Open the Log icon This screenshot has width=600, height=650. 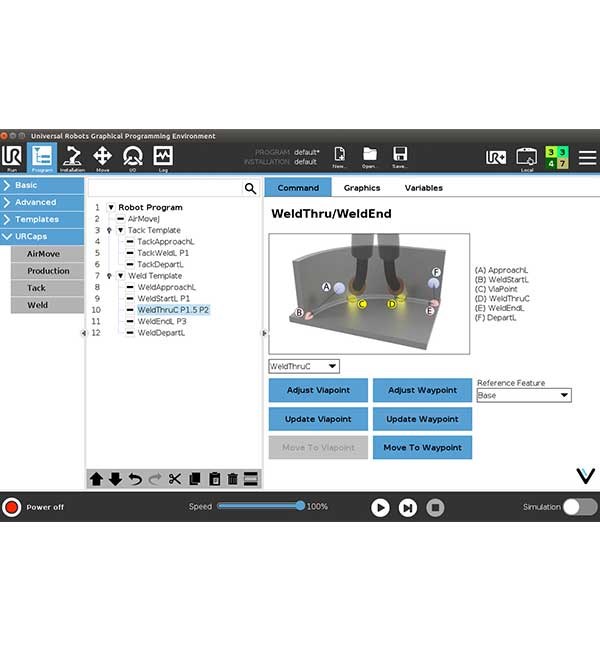(x=163, y=158)
